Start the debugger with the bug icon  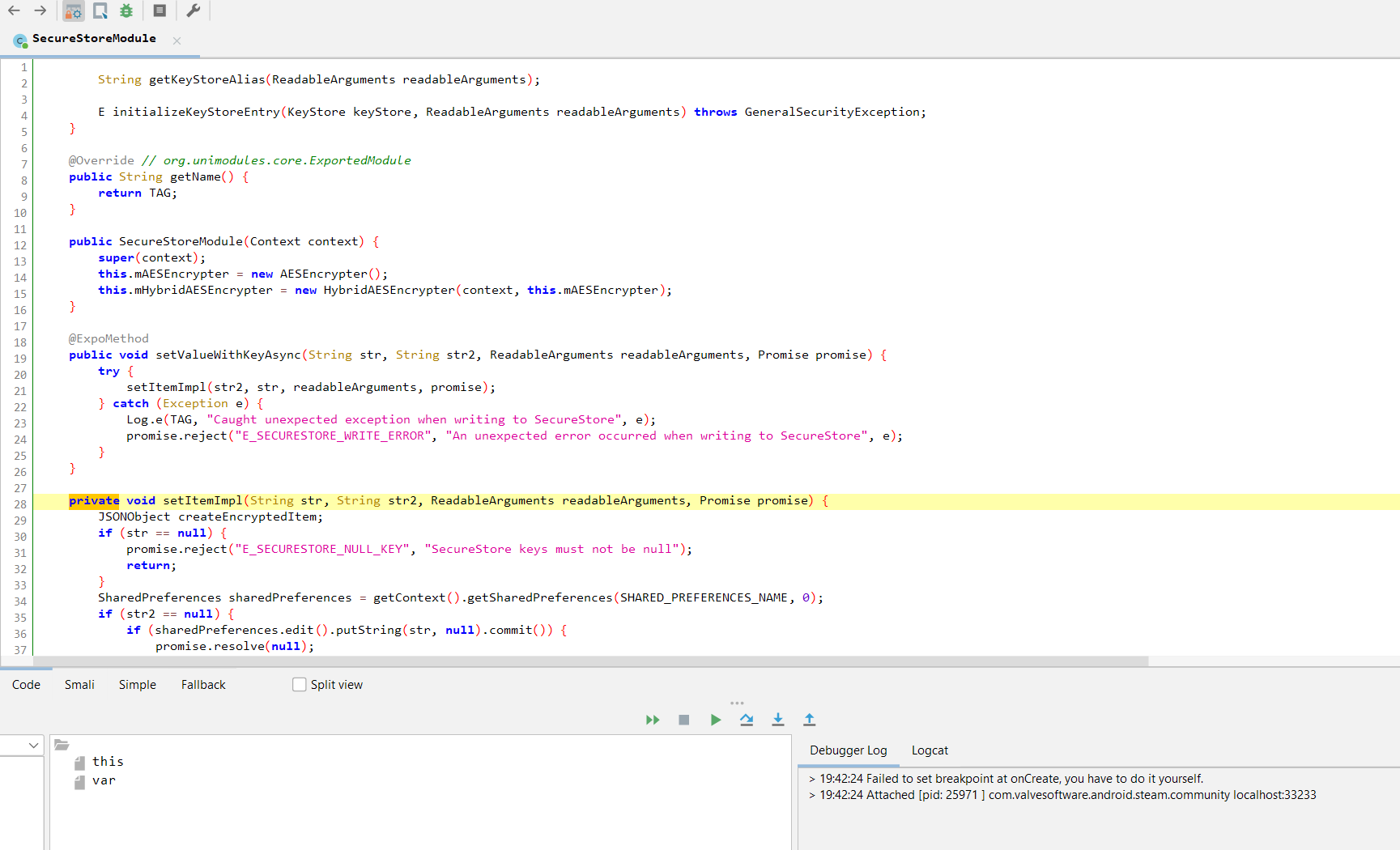tap(126, 11)
